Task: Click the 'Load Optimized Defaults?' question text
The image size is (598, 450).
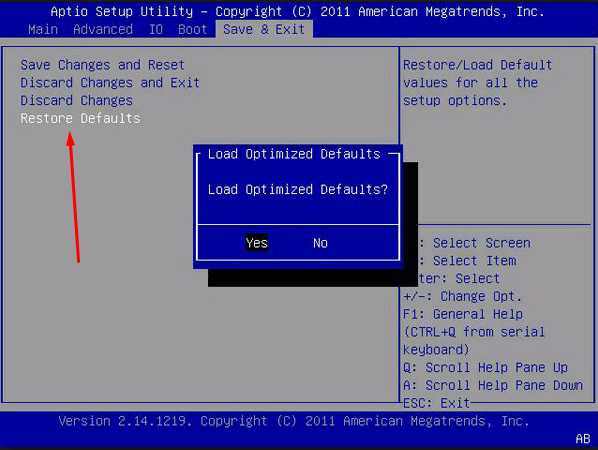Action: pyautogui.click(x=298, y=190)
